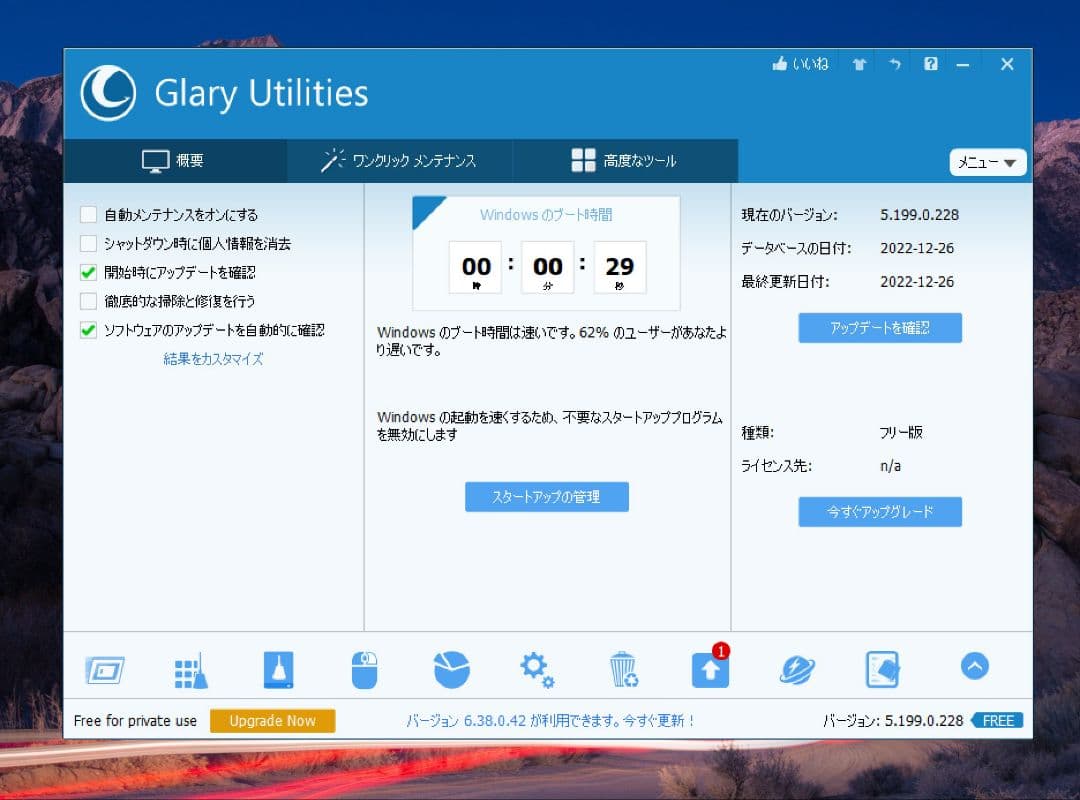1080x800 pixels.
Task: Select the internet speed boost tool
Action: (x=797, y=670)
